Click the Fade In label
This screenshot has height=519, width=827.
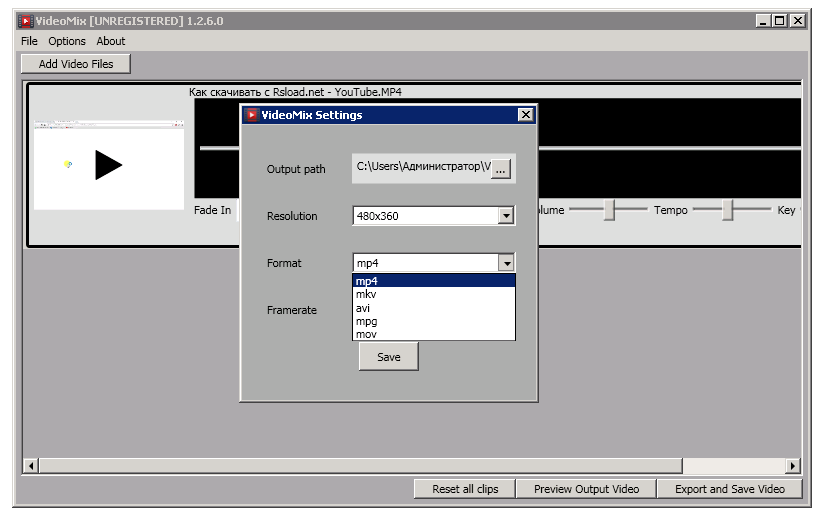213,210
